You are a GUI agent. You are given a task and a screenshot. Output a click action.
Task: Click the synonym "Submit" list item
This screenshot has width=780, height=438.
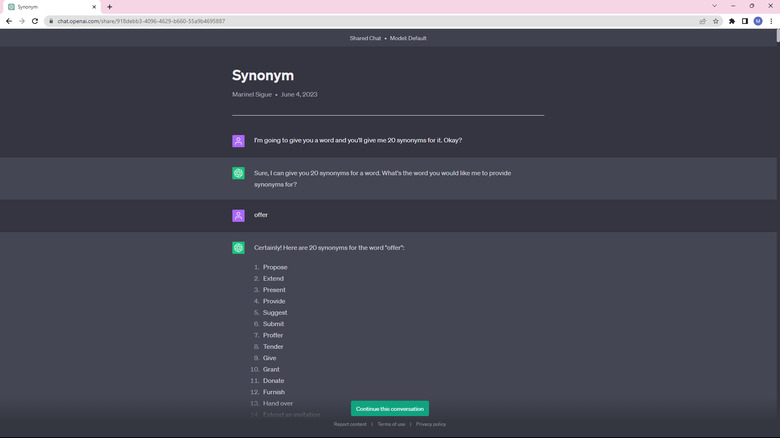[273, 324]
